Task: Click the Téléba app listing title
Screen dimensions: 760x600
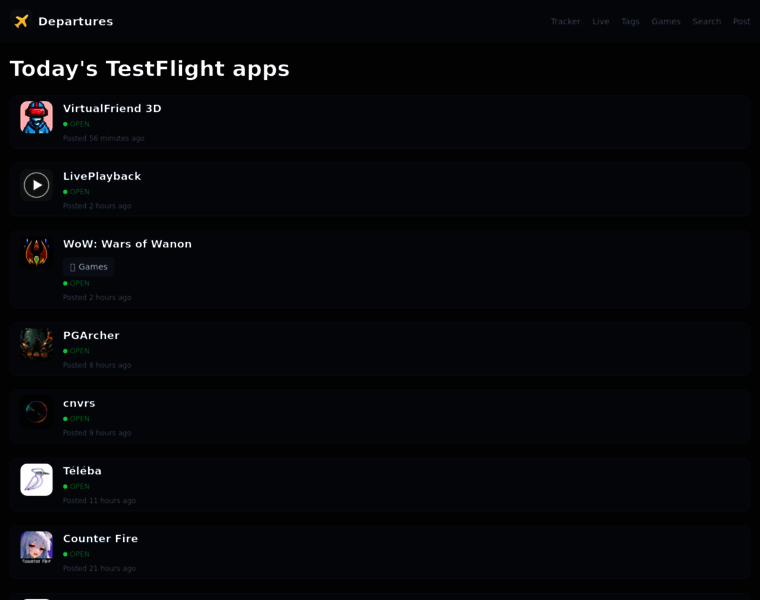Action: pos(82,471)
